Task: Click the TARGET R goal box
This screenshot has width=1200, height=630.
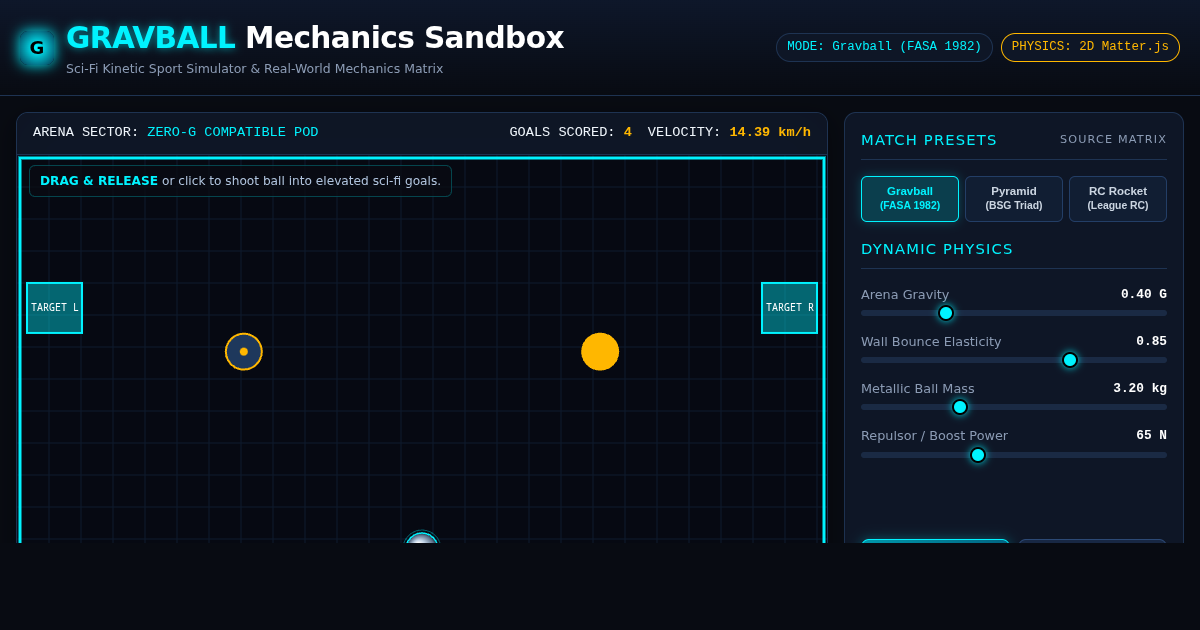Action: [789, 308]
